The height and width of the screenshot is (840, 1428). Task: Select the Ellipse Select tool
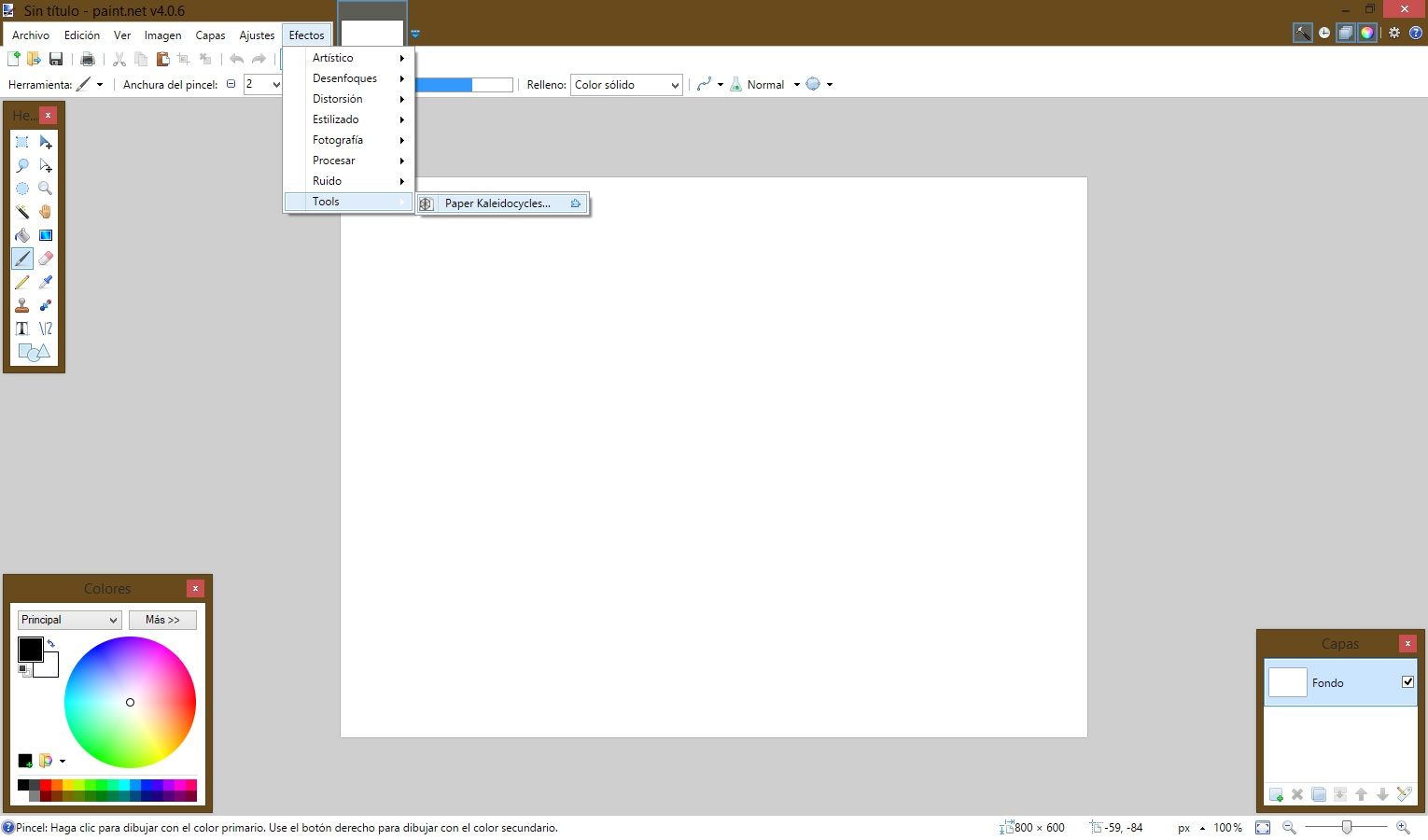tap(22, 189)
